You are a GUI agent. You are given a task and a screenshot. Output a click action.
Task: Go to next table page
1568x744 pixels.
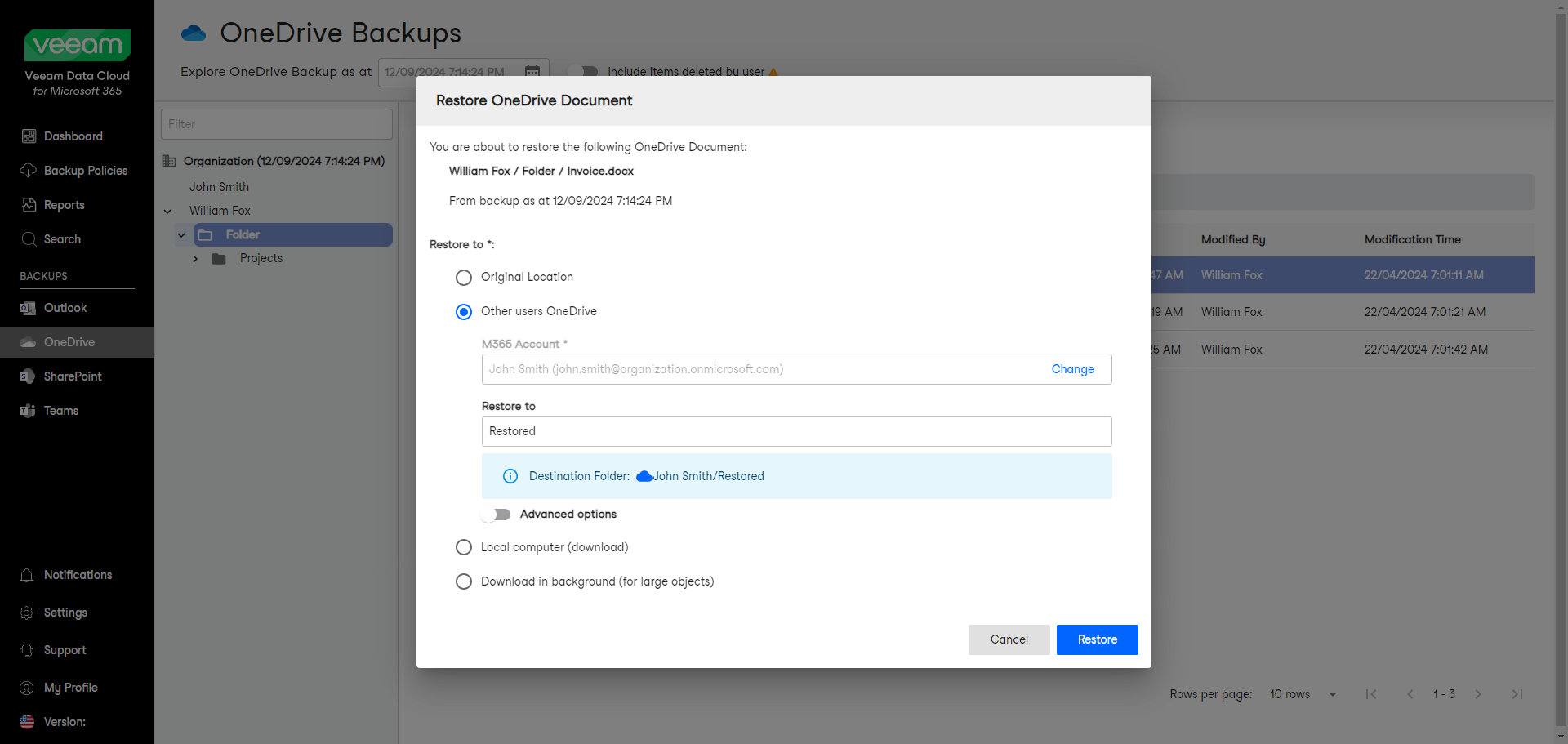(x=1478, y=694)
